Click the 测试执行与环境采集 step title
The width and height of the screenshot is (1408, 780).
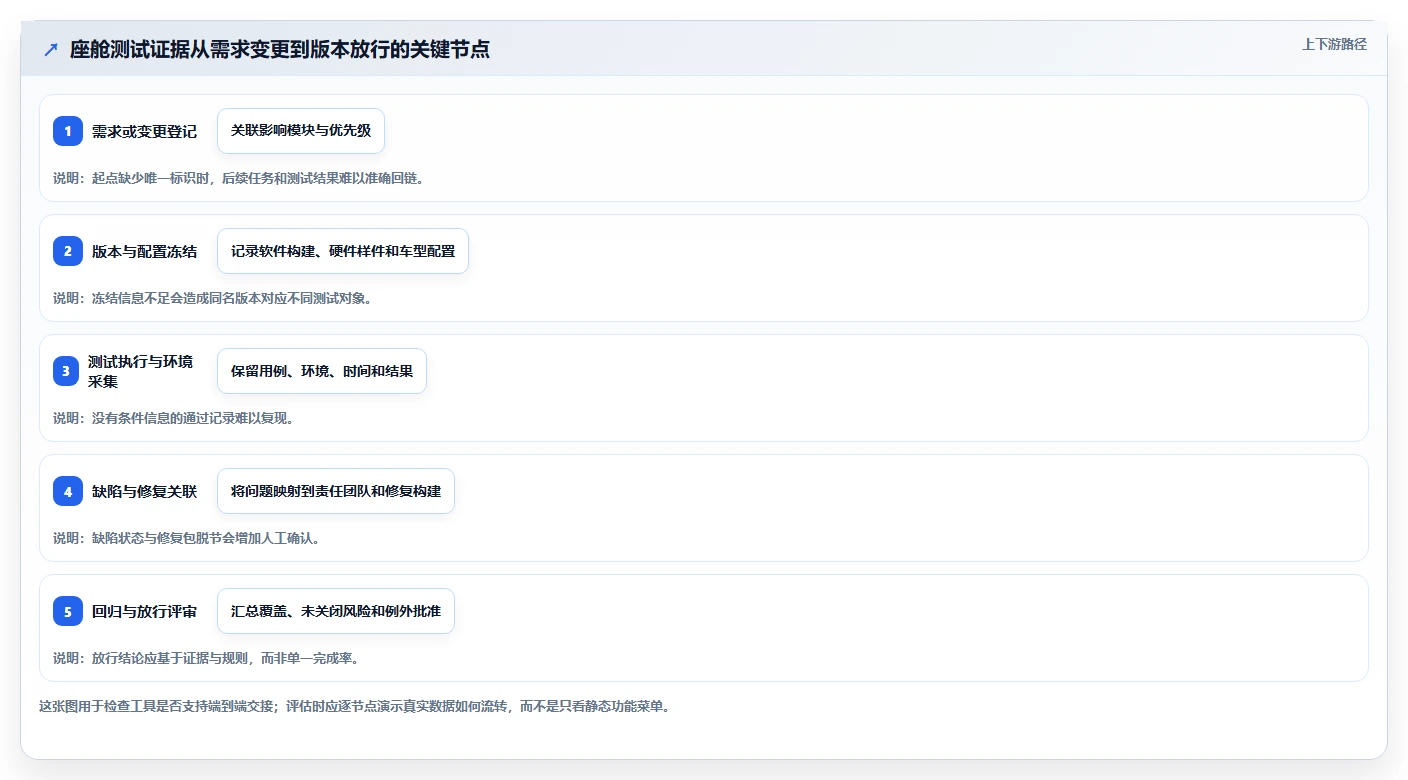140,371
